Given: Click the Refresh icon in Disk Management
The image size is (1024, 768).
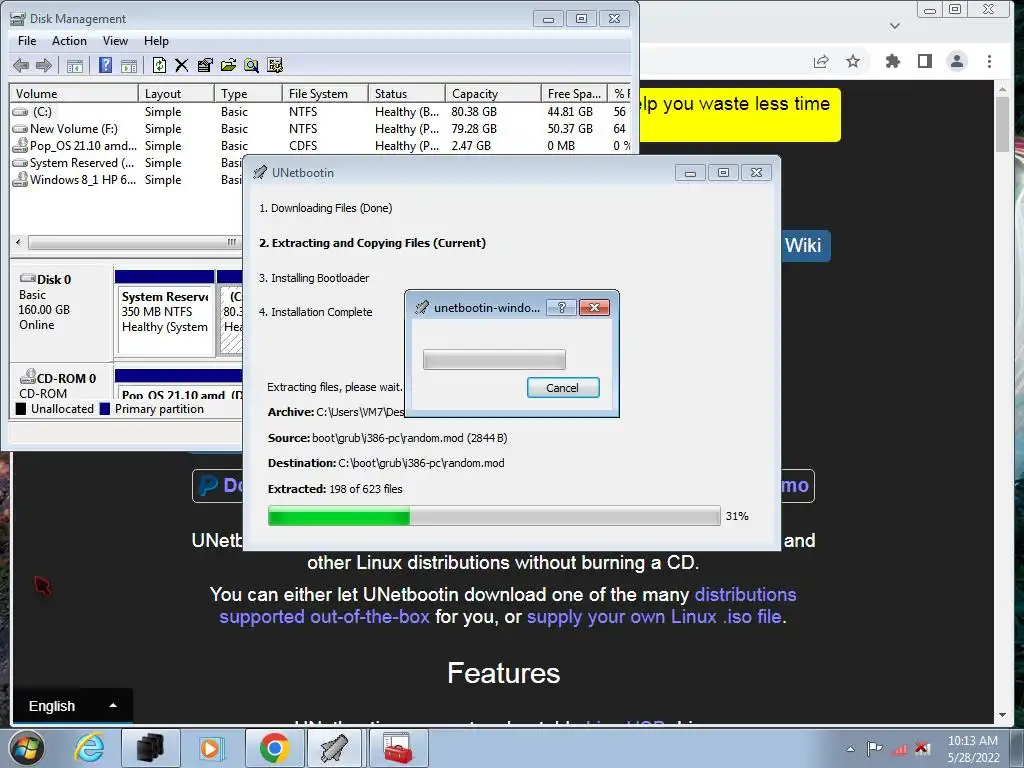Looking at the screenshot, I should tap(159, 65).
